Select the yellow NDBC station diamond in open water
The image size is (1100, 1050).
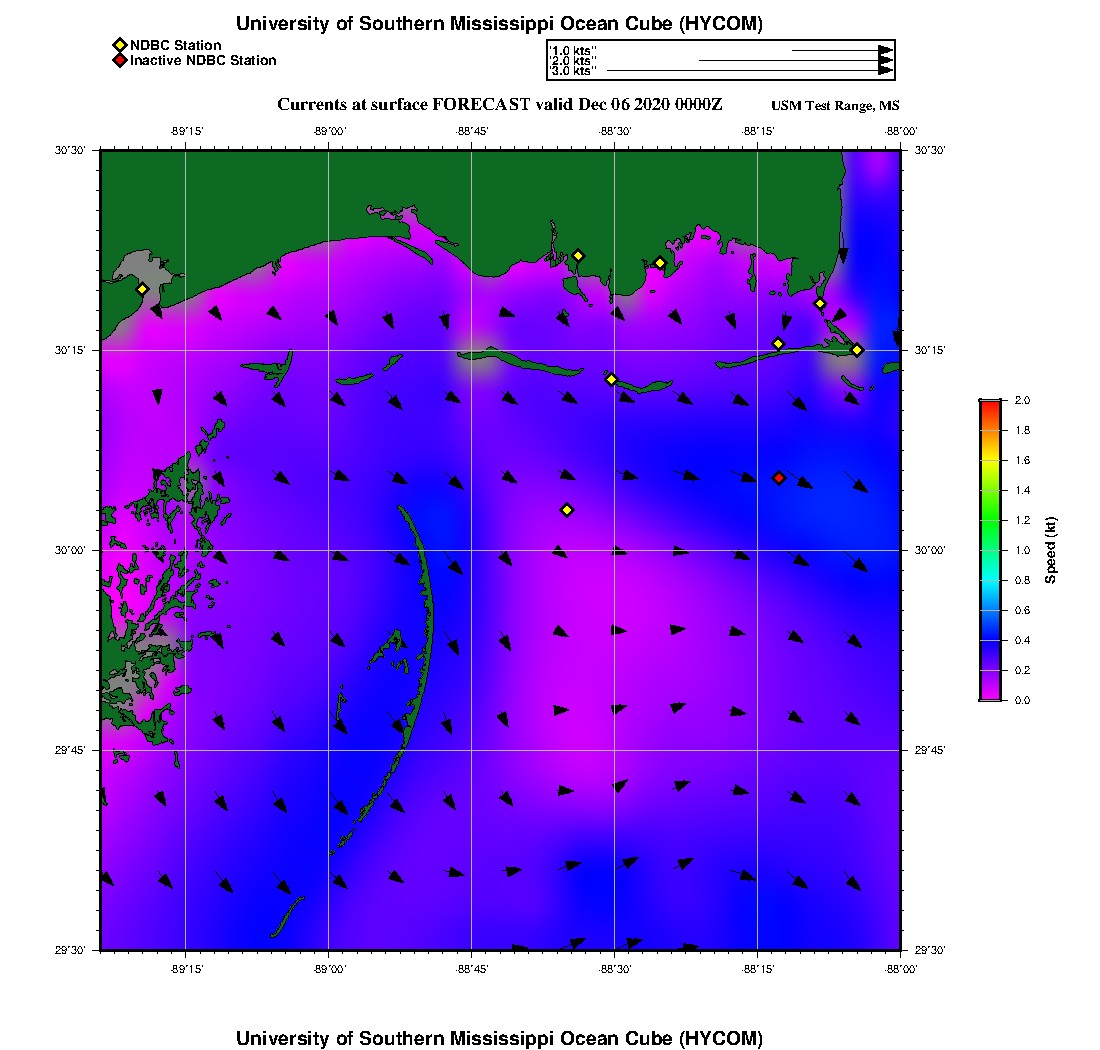tap(567, 510)
